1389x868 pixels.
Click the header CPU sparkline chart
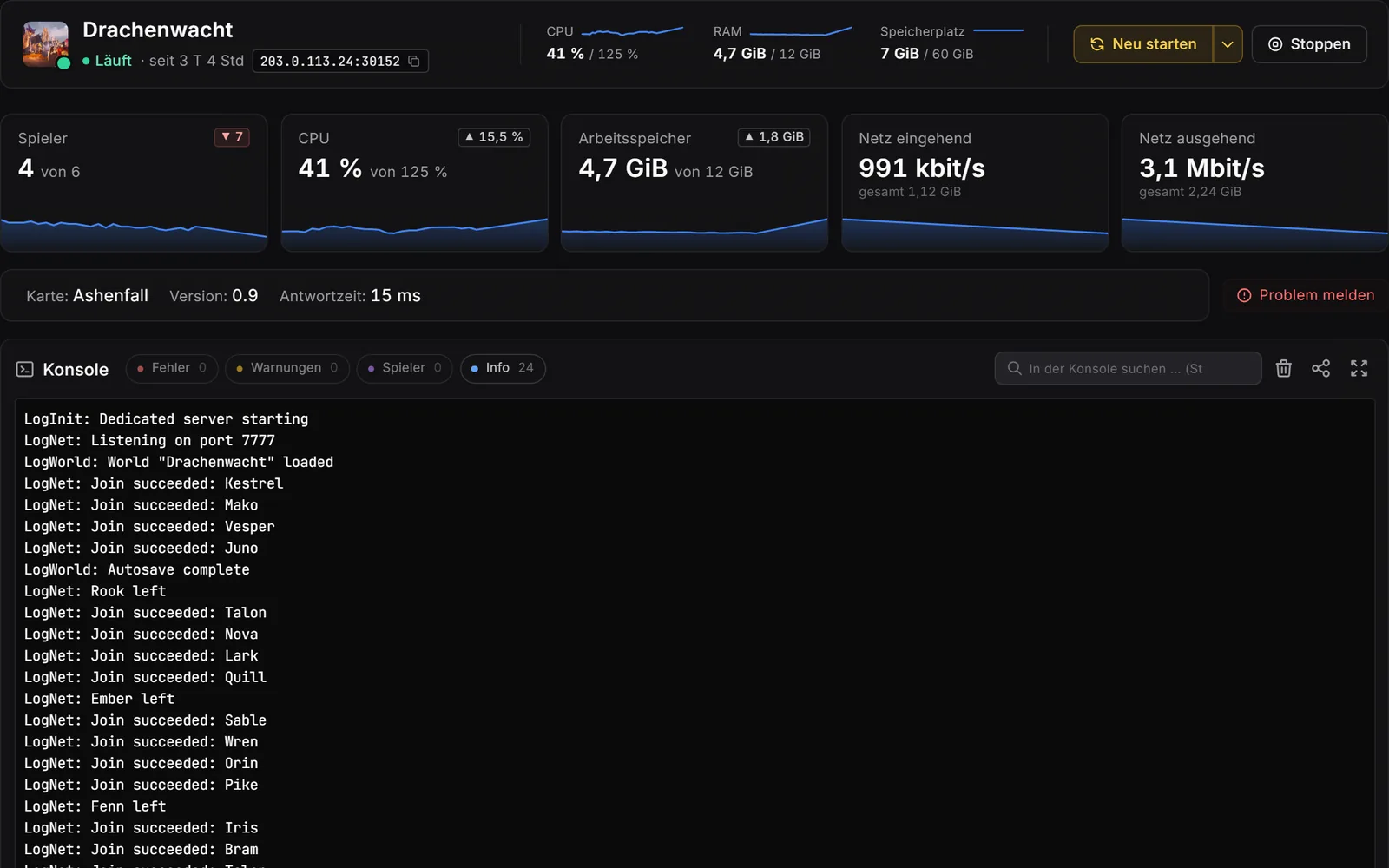pos(632,31)
